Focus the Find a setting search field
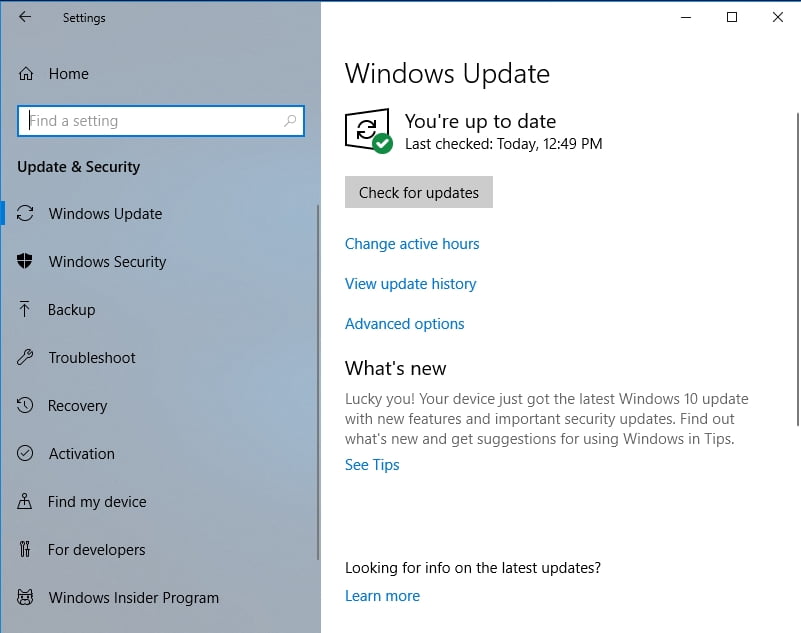 [x=161, y=121]
